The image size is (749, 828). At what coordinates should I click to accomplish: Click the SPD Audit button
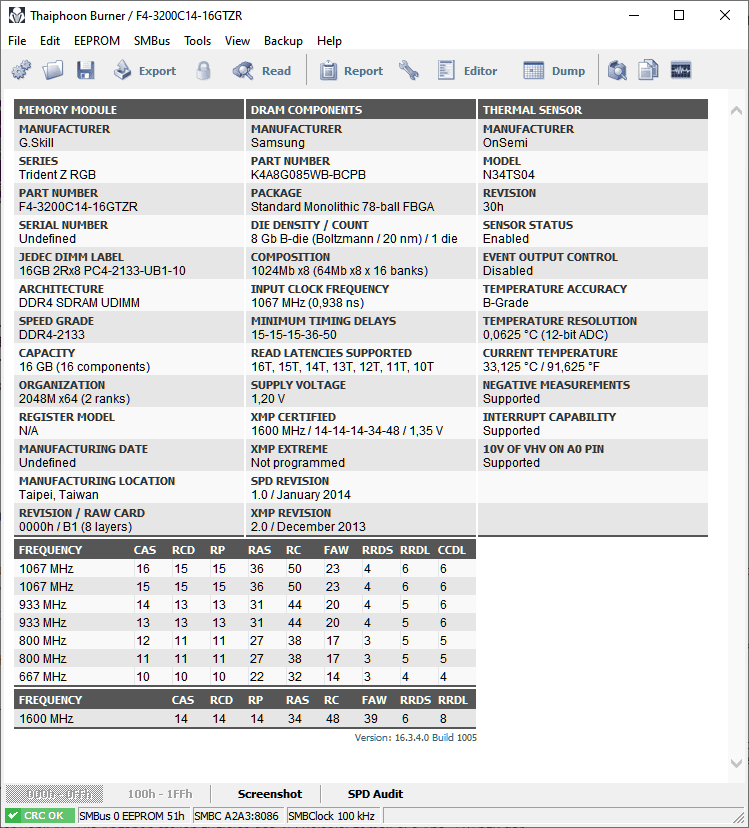click(375, 794)
